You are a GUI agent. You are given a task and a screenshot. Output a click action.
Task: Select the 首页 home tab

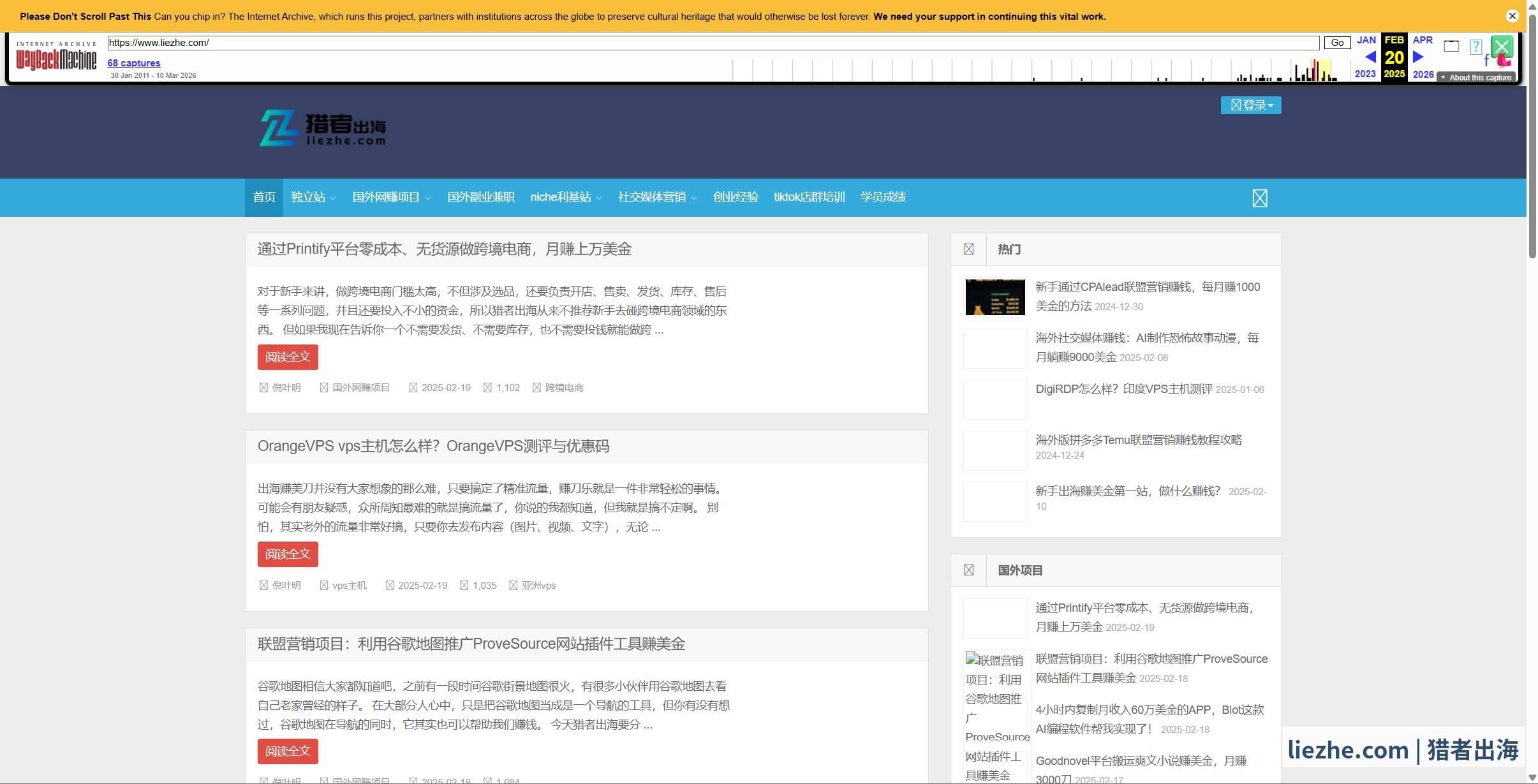pyautogui.click(x=264, y=198)
